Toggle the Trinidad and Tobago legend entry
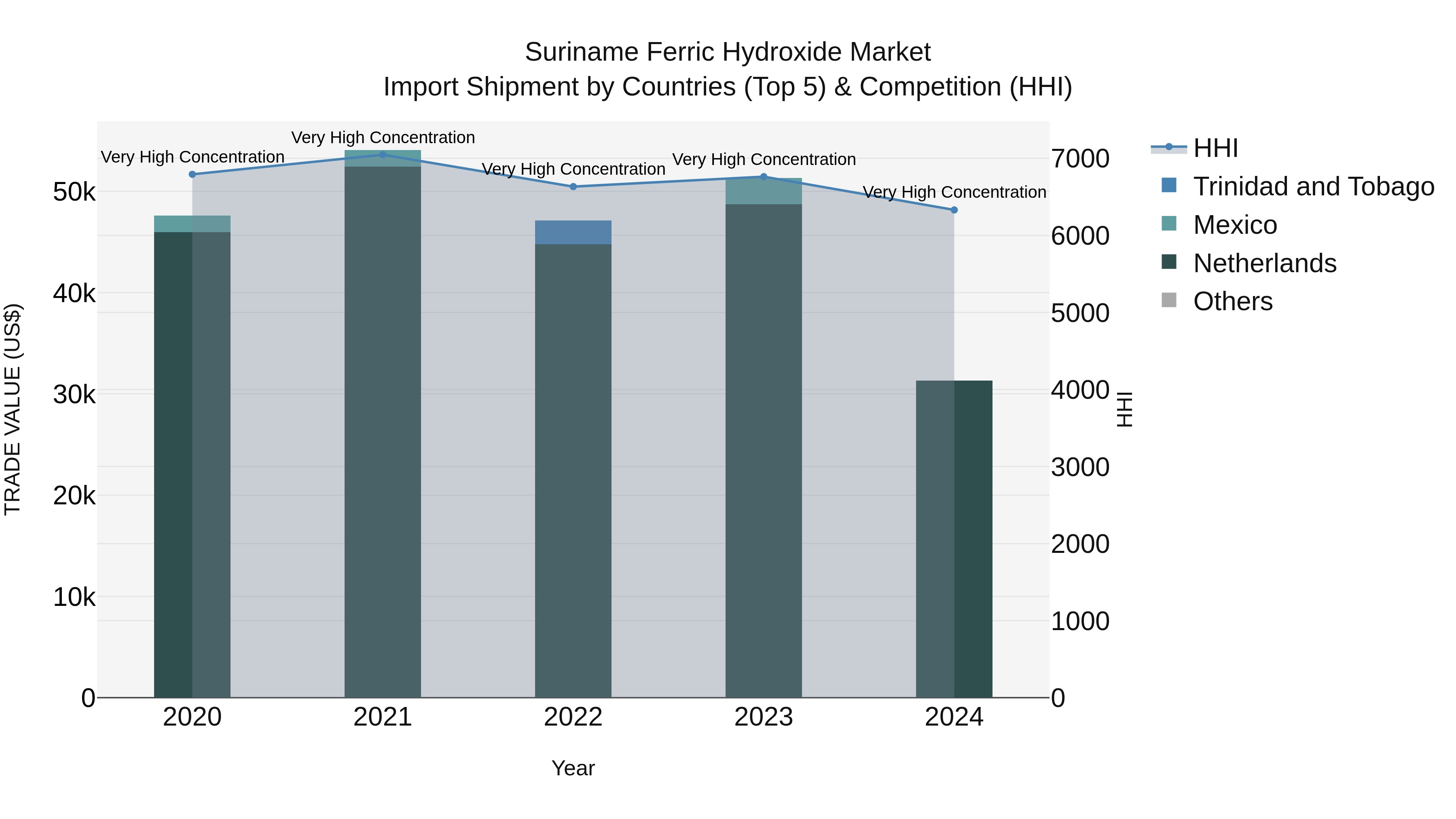Viewport: 1456px width, 819px height. (x=1298, y=186)
